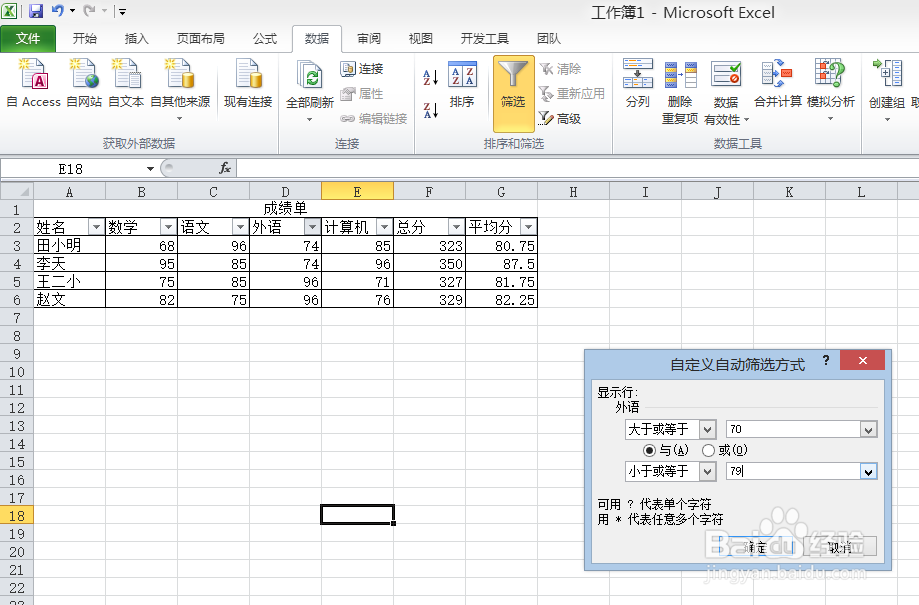This screenshot has width=919, height=605.
Task: Close the 自定义自动筛选方式 dialog
Action: 862,360
